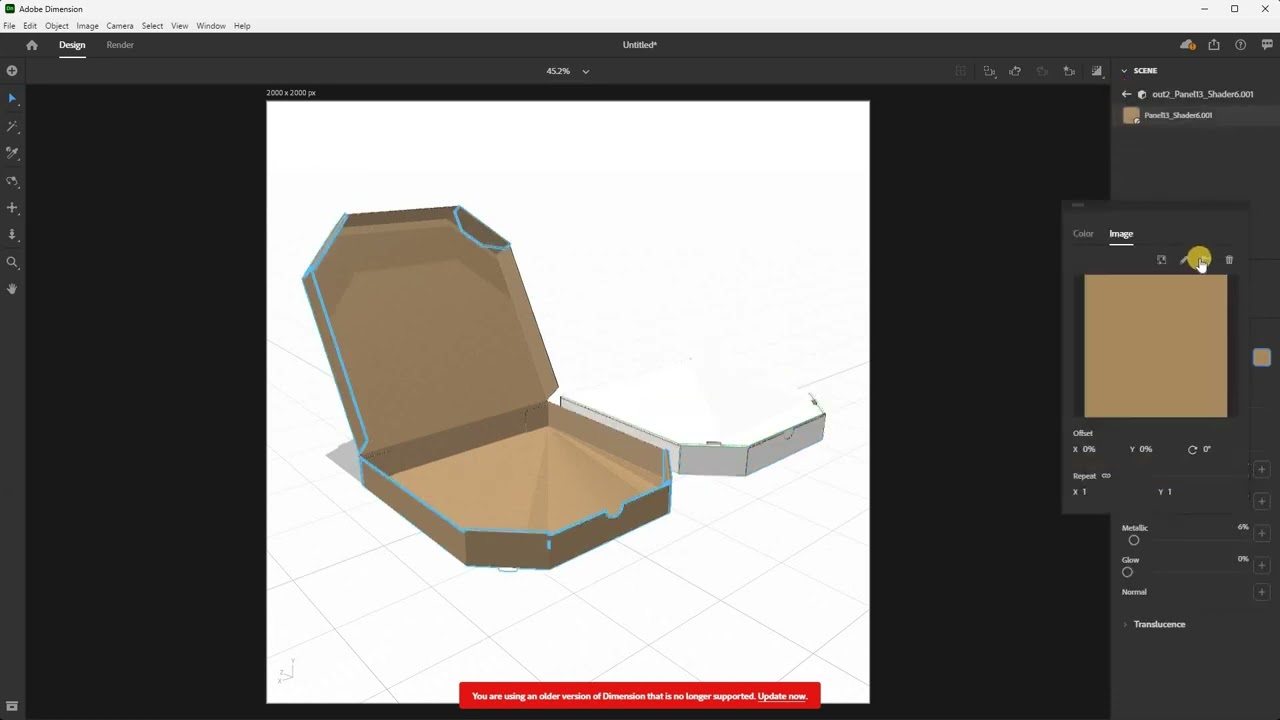This screenshot has height=720, width=1280.
Task: Open the Select menu
Action: [x=152, y=26]
